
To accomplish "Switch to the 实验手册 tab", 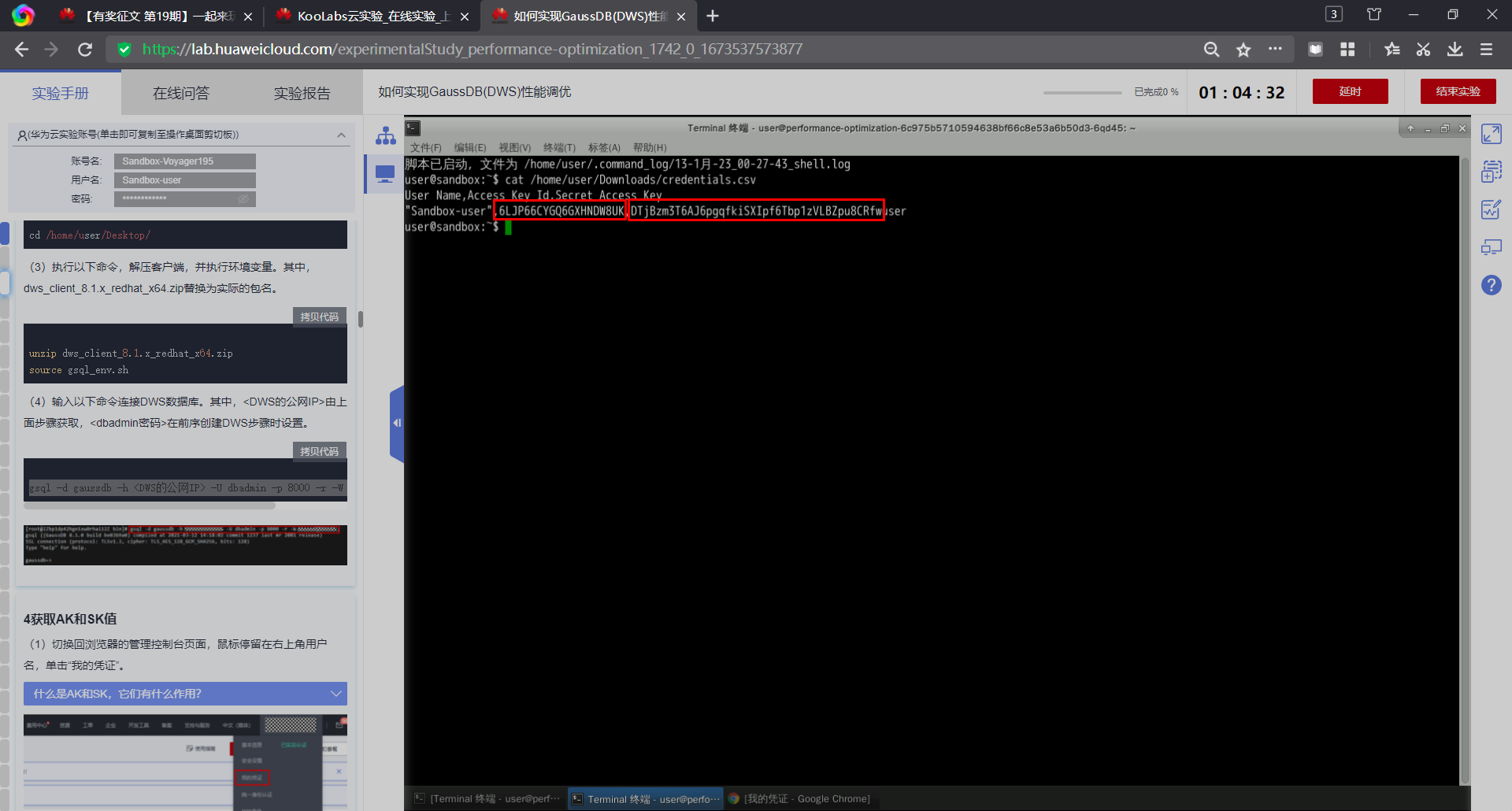I will [x=61, y=94].
